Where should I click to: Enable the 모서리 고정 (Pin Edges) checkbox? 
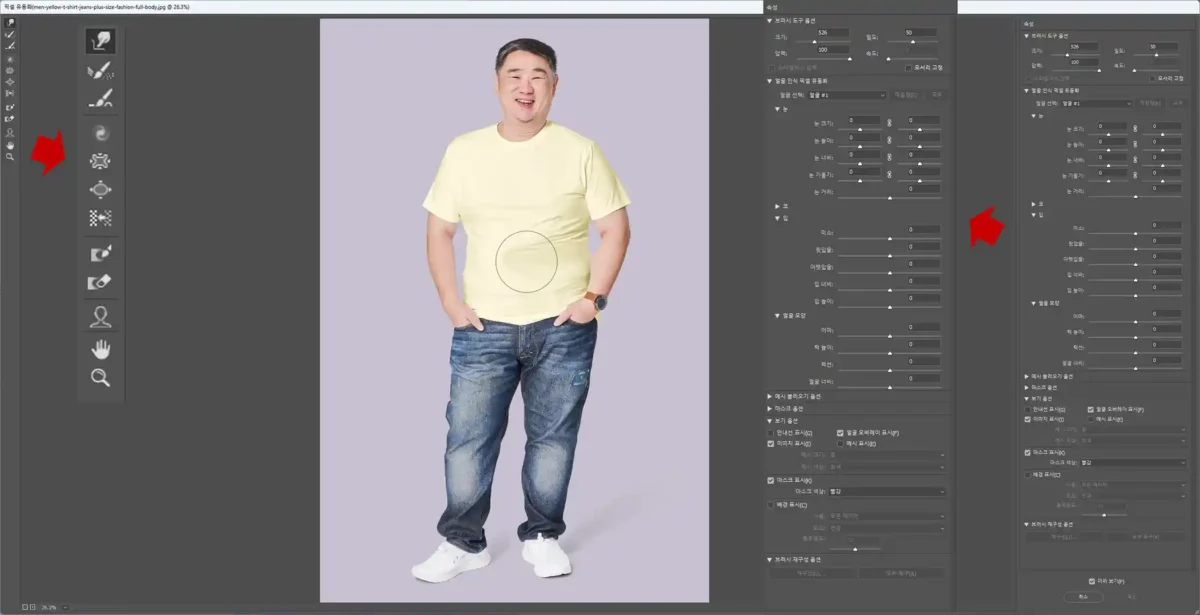(908, 68)
